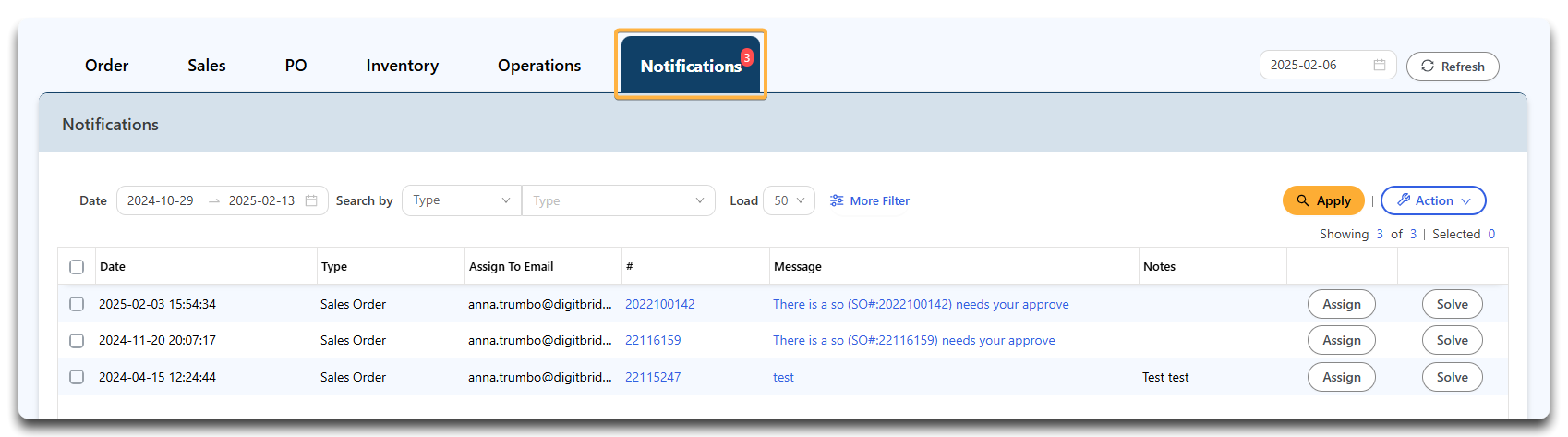Click Assign for order 2022100142

point(1342,304)
